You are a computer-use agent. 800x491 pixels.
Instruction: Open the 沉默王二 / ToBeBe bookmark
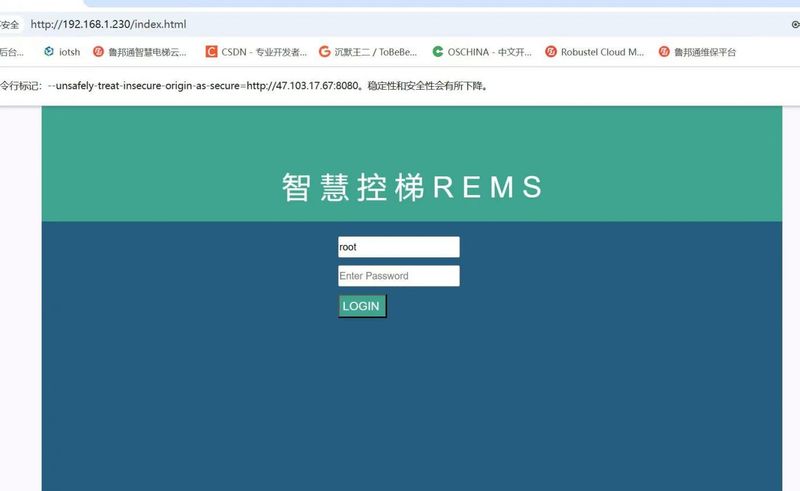pos(368,52)
